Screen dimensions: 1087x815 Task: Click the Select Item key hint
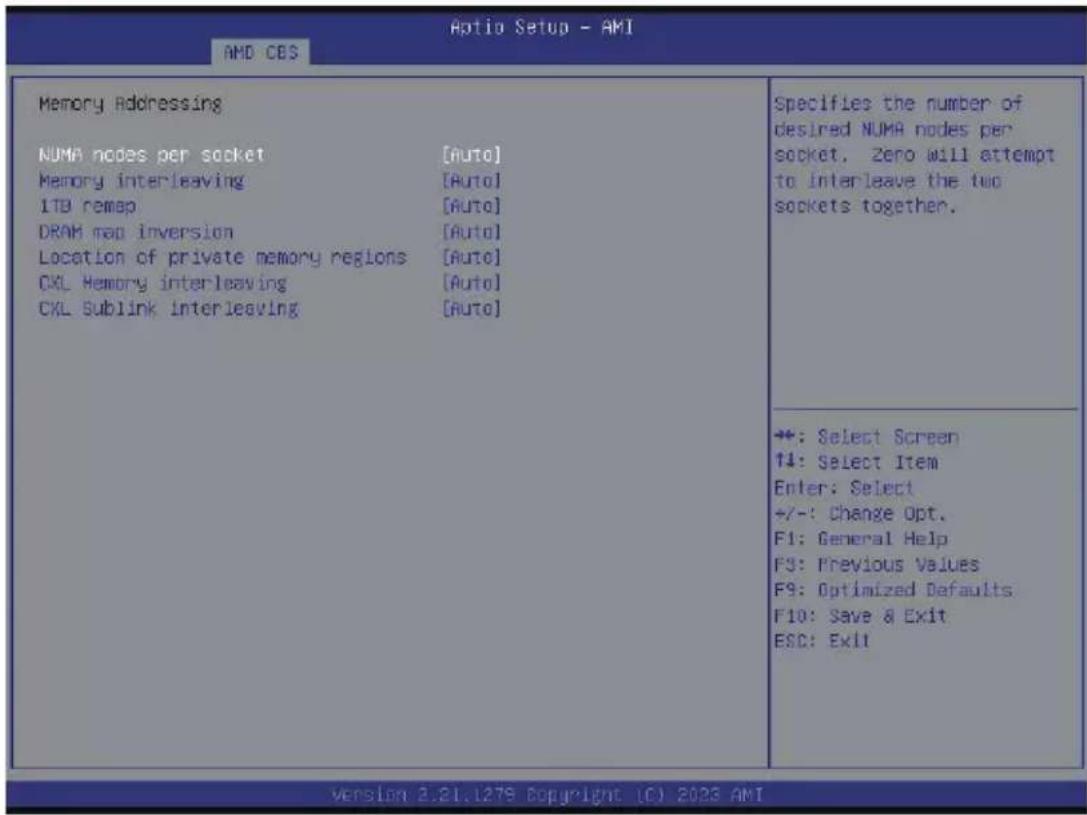[856, 462]
